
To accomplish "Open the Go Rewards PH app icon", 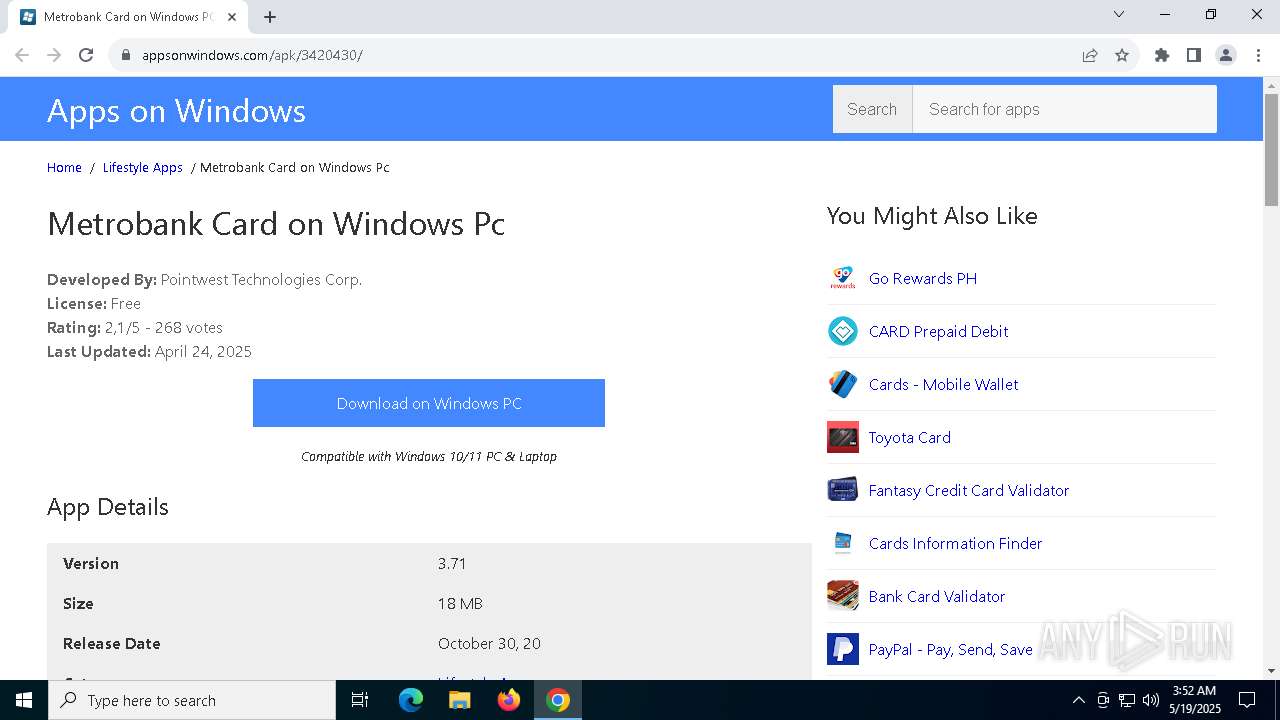I will click(x=843, y=278).
